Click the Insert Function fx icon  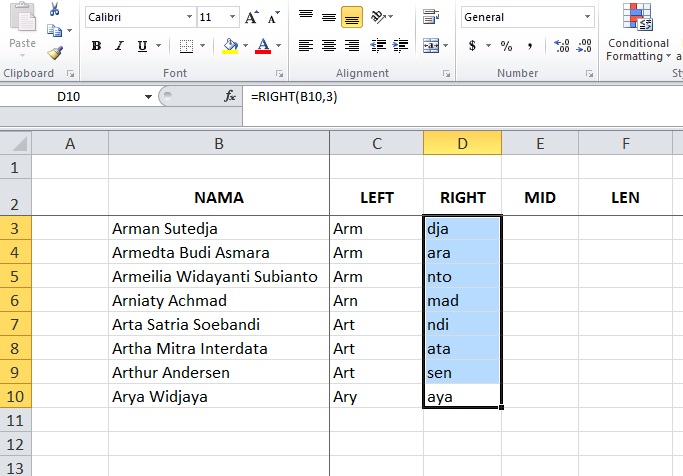pos(230,96)
